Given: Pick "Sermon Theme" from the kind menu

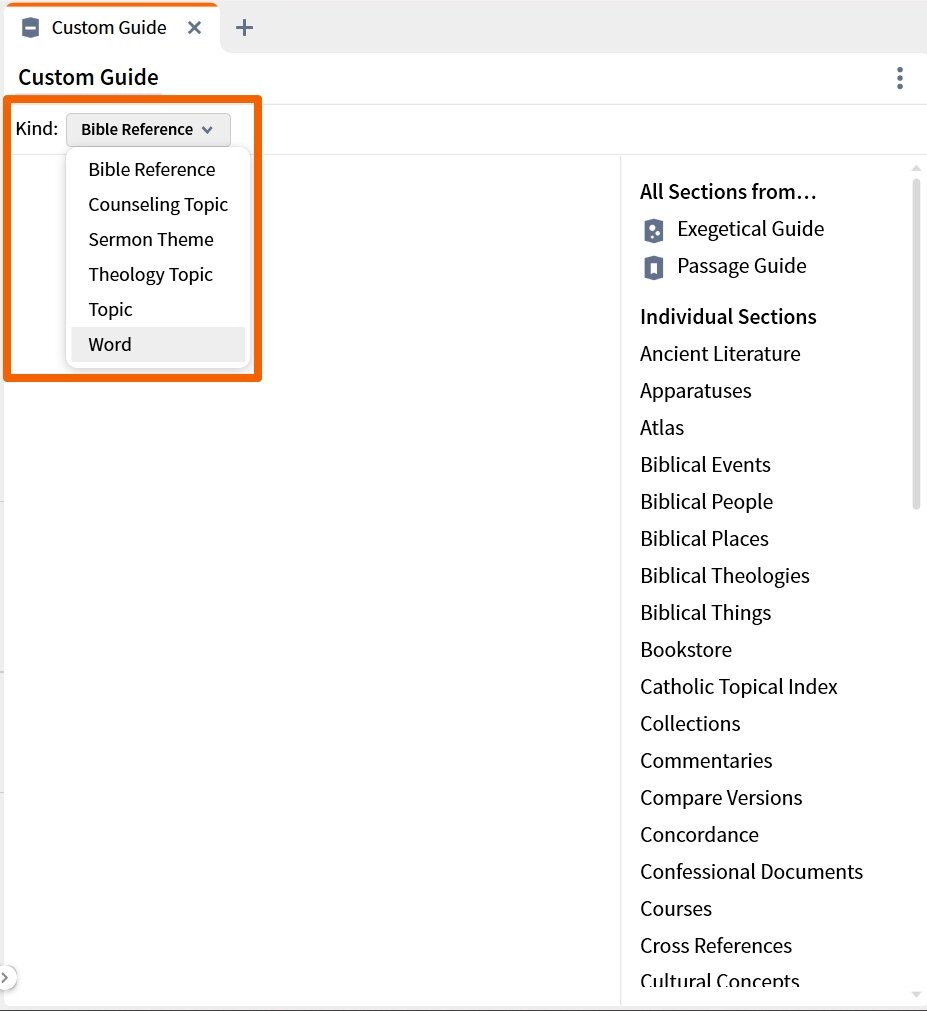Looking at the screenshot, I should pyautogui.click(x=150, y=239).
